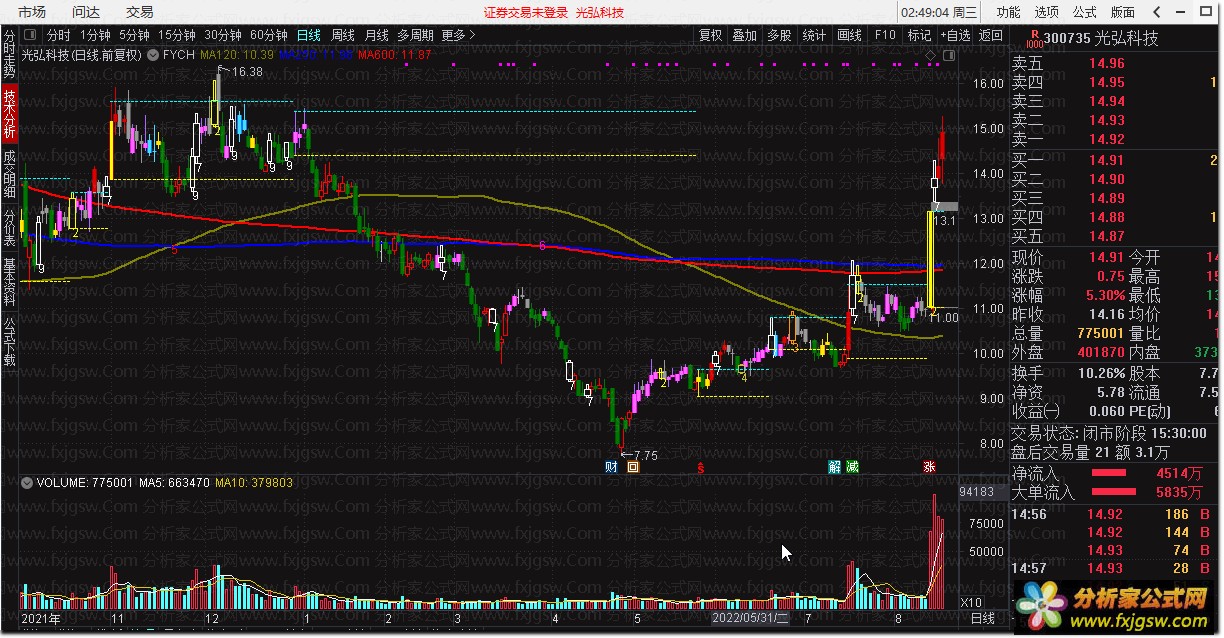Click the F10 button

[x=885, y=35]
